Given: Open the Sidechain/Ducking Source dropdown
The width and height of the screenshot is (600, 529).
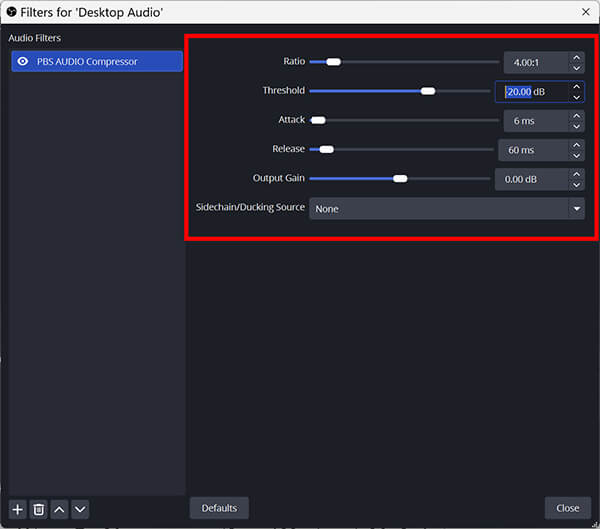Looking at the screenshot, I should tap(447, 209).
